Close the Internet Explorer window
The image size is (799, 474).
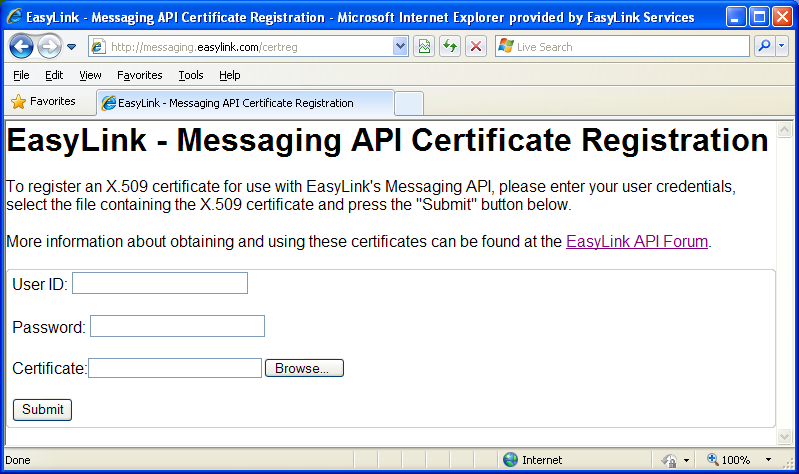tap(782, 17)
